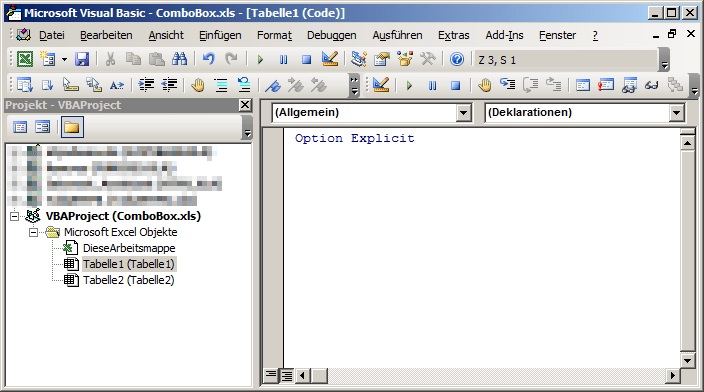The image size is (704, 392).
Task: Open the Object Browser icon
Action: pos(405,59)
